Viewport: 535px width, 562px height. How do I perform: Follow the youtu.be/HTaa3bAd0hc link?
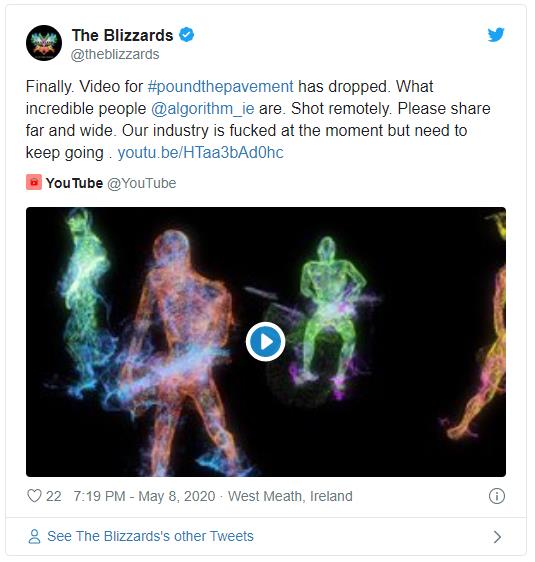(x=200, y=153)
